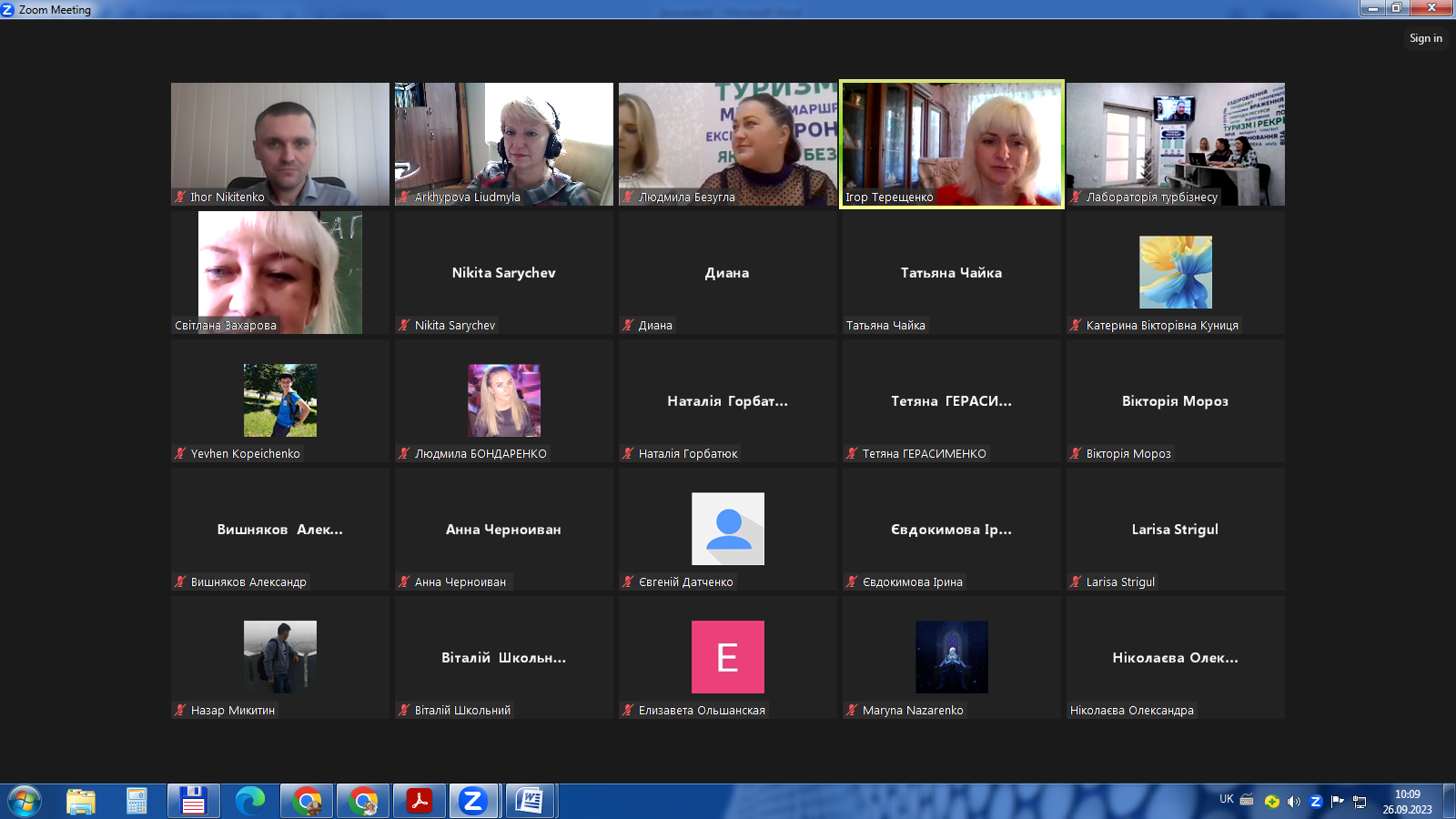Click Катерина Вікторівна Куниця's blue flower avatar
Screen dimensions: 1456x819
1175,272
